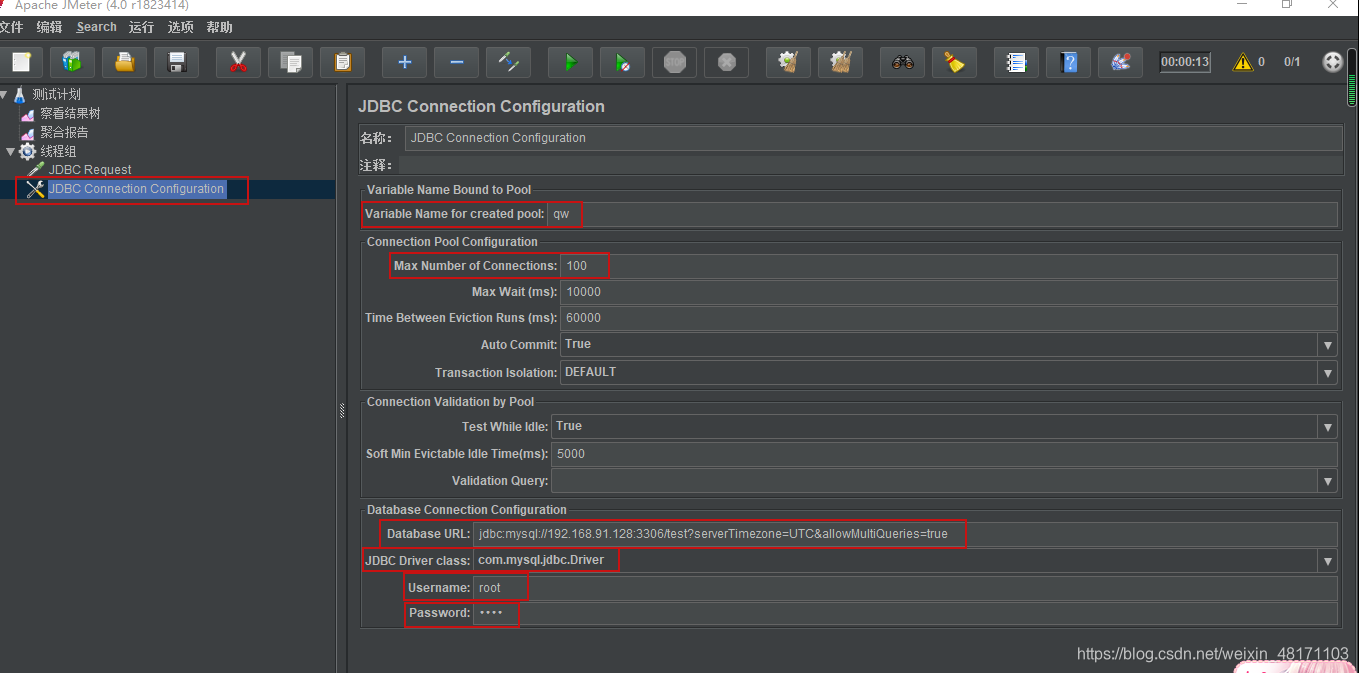Open the 文件 menu
1359x673 pixels.
11,27
